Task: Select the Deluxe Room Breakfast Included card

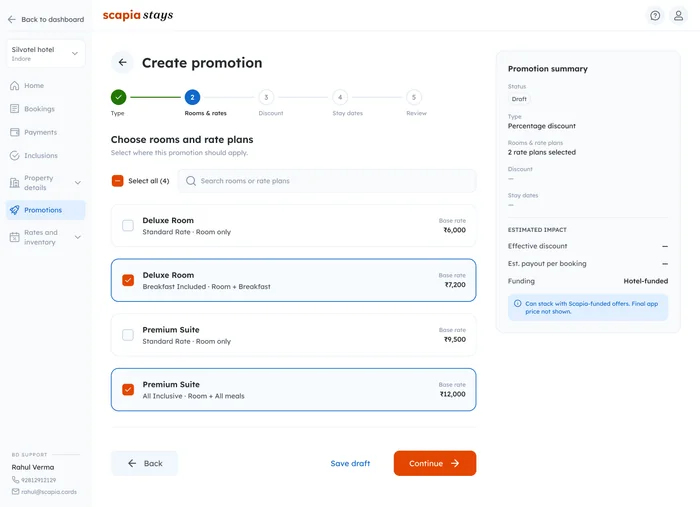Action: [293, 280]
